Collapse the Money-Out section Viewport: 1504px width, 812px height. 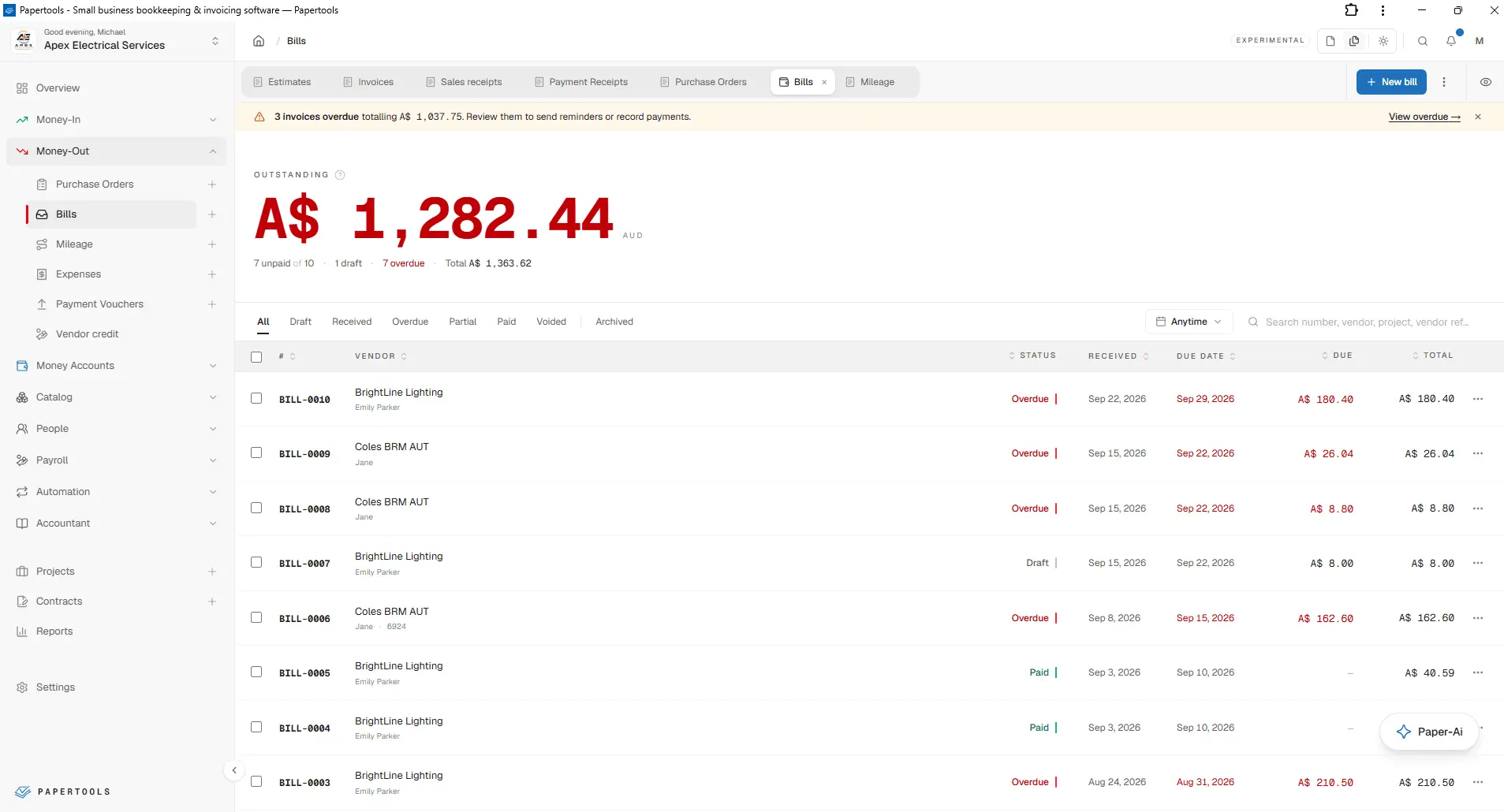tap(117, 151)
